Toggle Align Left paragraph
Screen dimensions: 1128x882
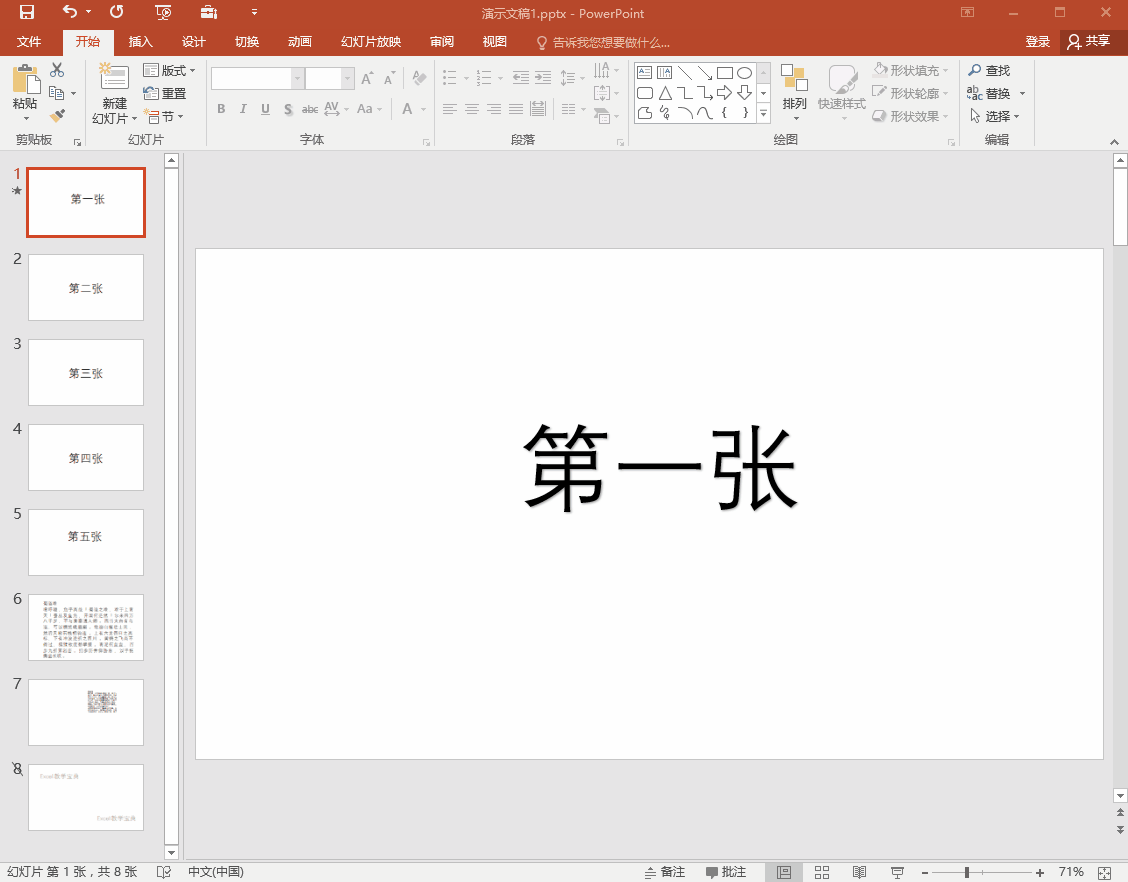tap(450, 109)
